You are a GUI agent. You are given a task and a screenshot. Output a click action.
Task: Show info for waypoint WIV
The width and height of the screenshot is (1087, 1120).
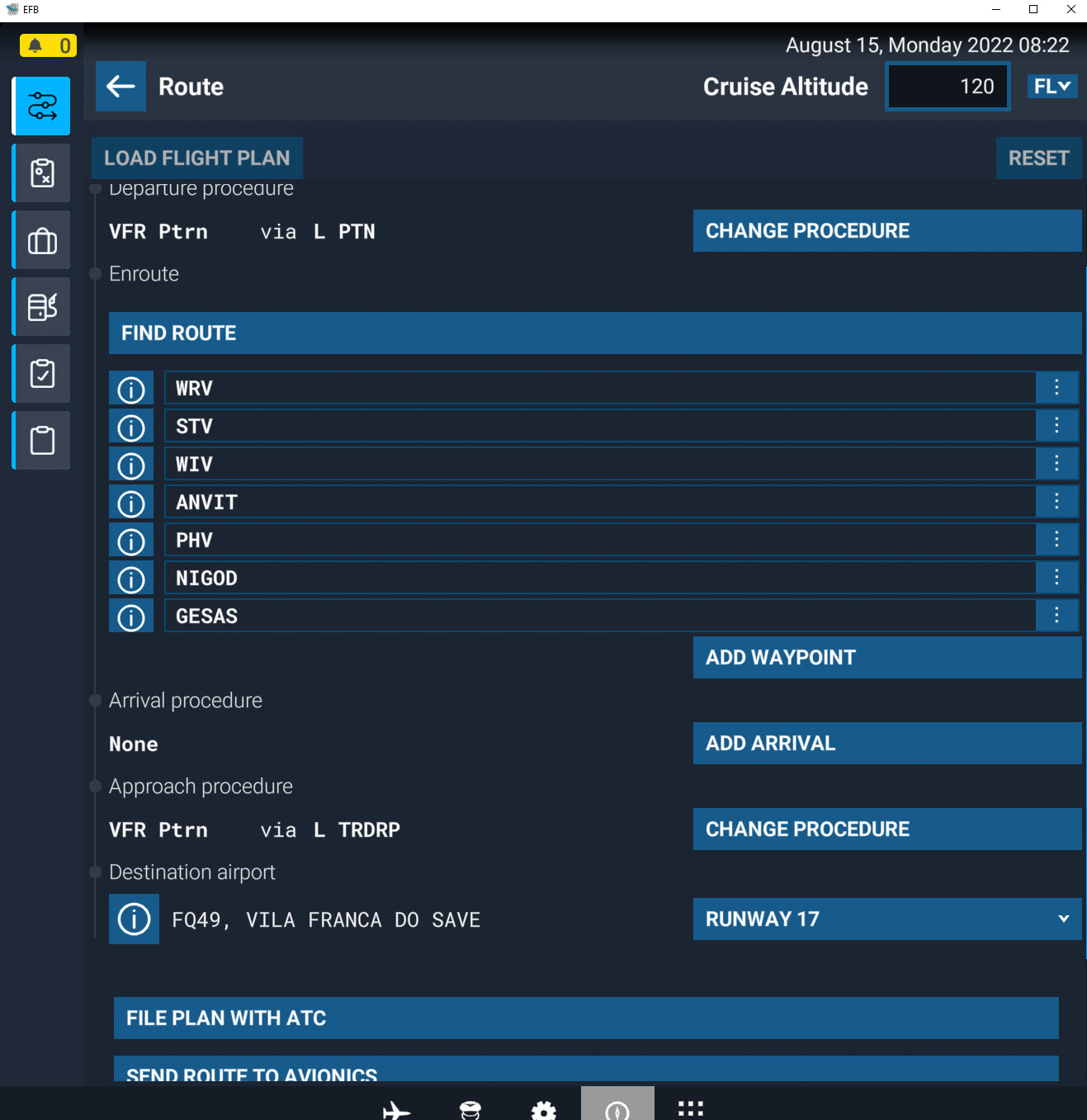(131, 465)
